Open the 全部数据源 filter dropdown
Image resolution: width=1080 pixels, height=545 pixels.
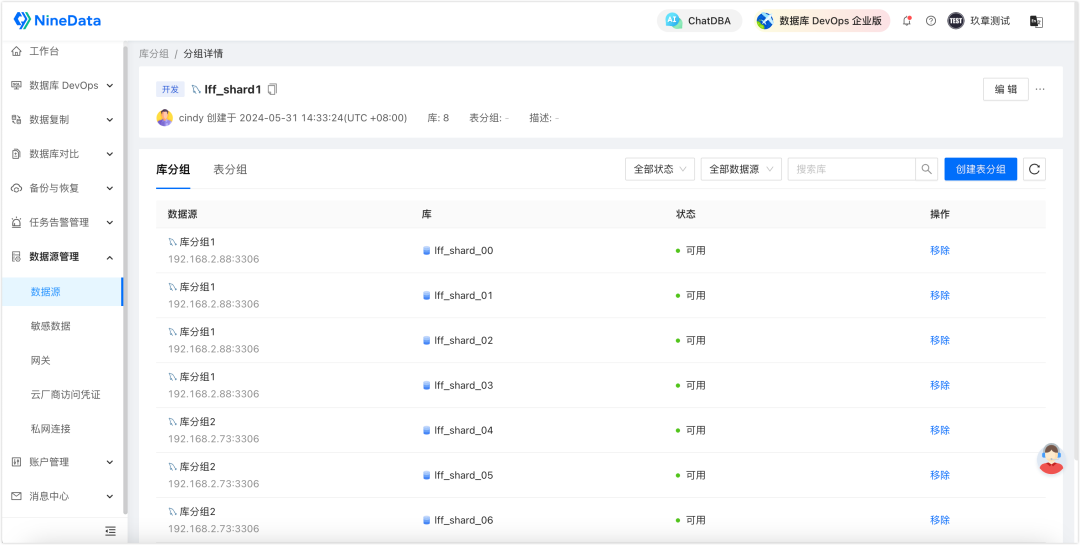tap(741, 169)
